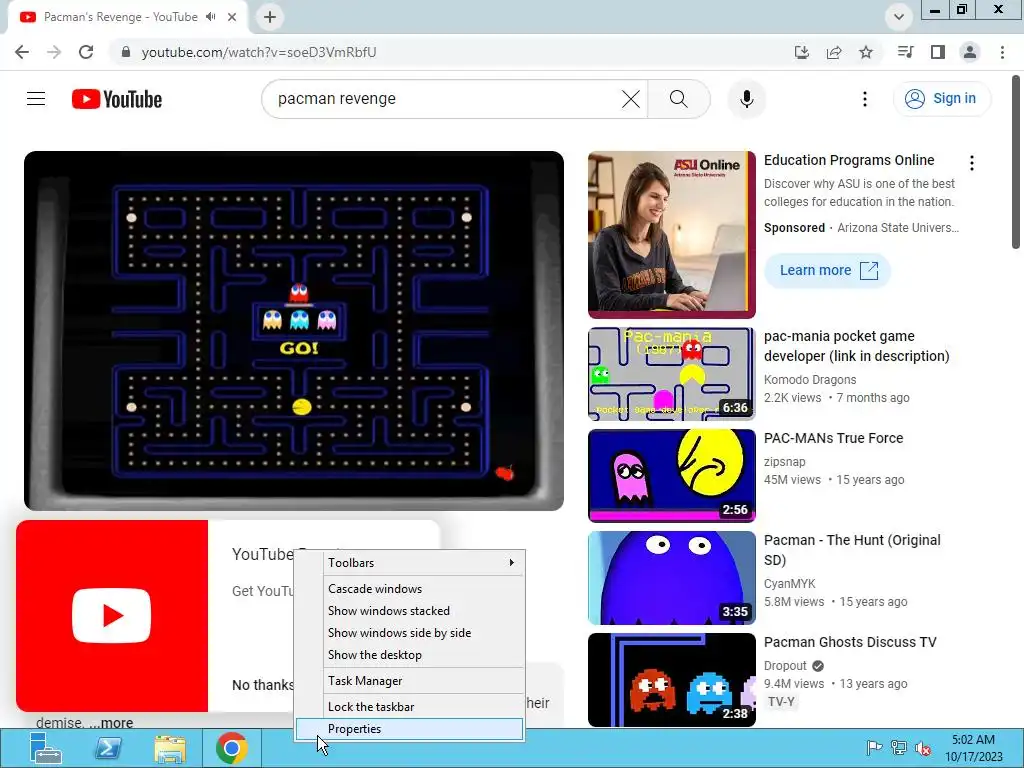Toggle Chrome side panel
The width and height of the screenshot is (1024, 768).
tap(938, 52)
